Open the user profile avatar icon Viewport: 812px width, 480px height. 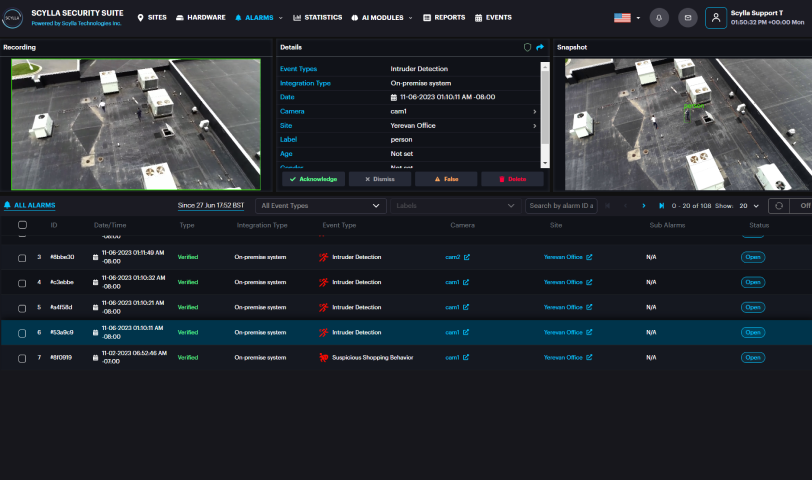click(x=716, y=18)
